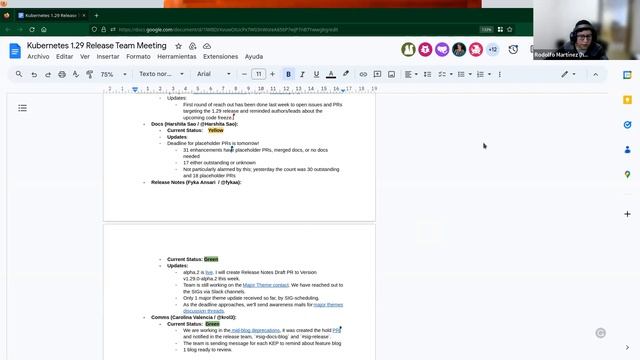640x360 pixels.
Task: Toggle underline formatting
Action: pyautogui.click(x=316, y=74)
